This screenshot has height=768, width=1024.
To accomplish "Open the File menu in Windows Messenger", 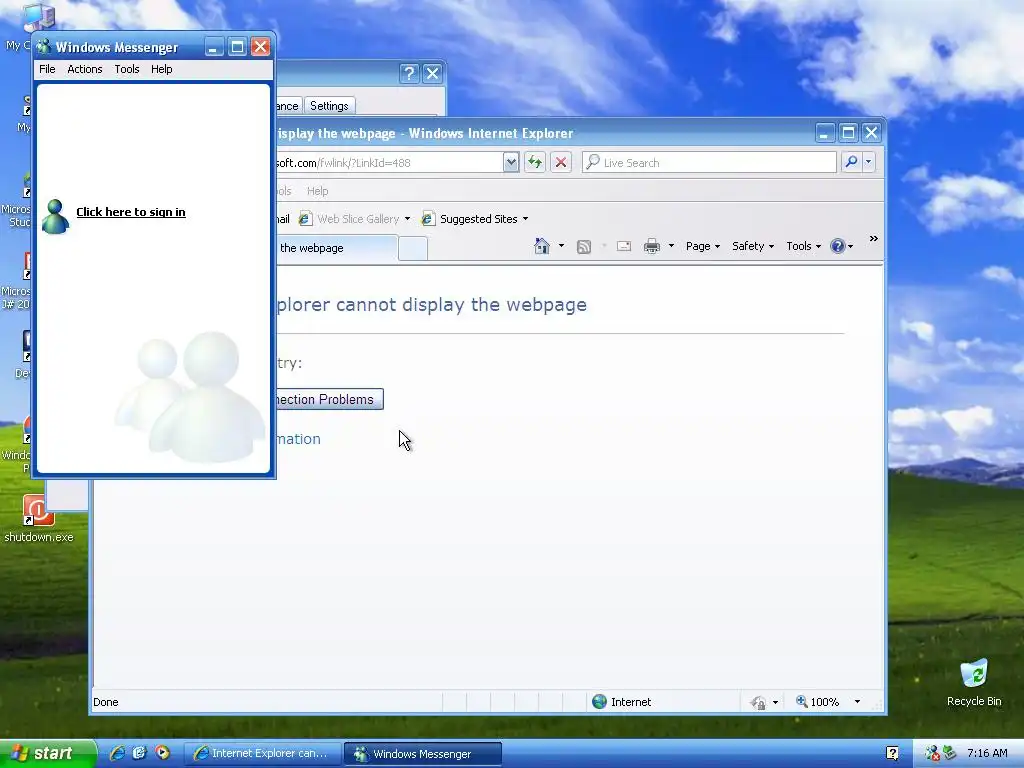I will click(47, 69).
